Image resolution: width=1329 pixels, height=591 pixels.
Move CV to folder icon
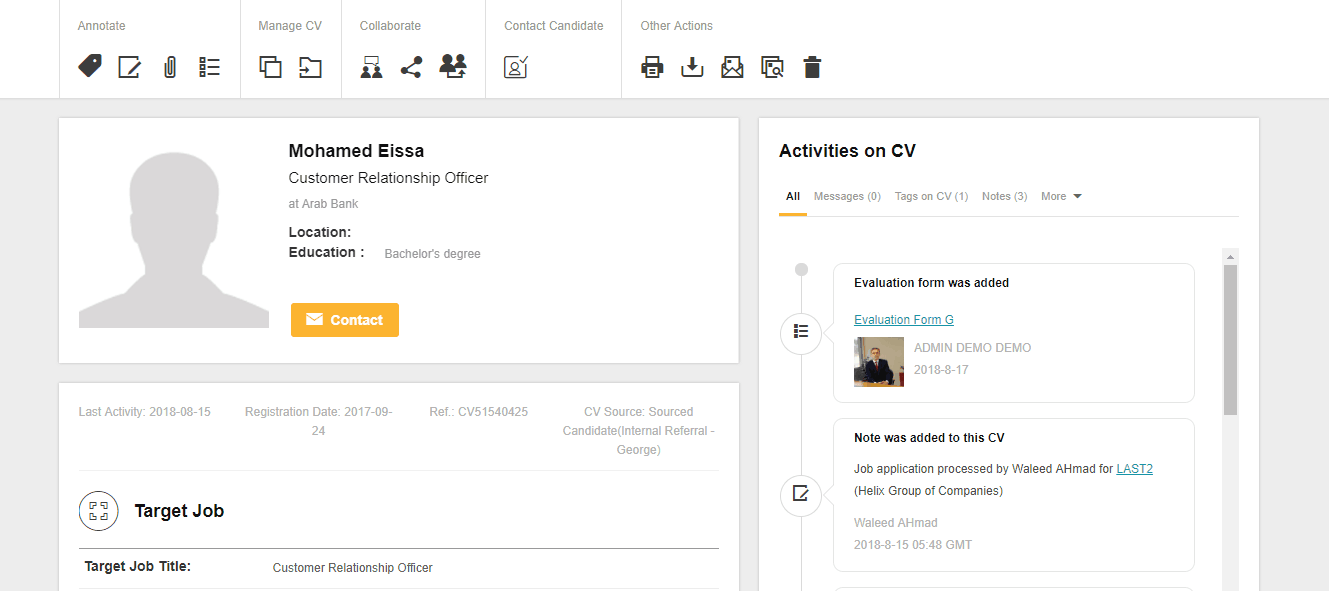tap(310, 67)
